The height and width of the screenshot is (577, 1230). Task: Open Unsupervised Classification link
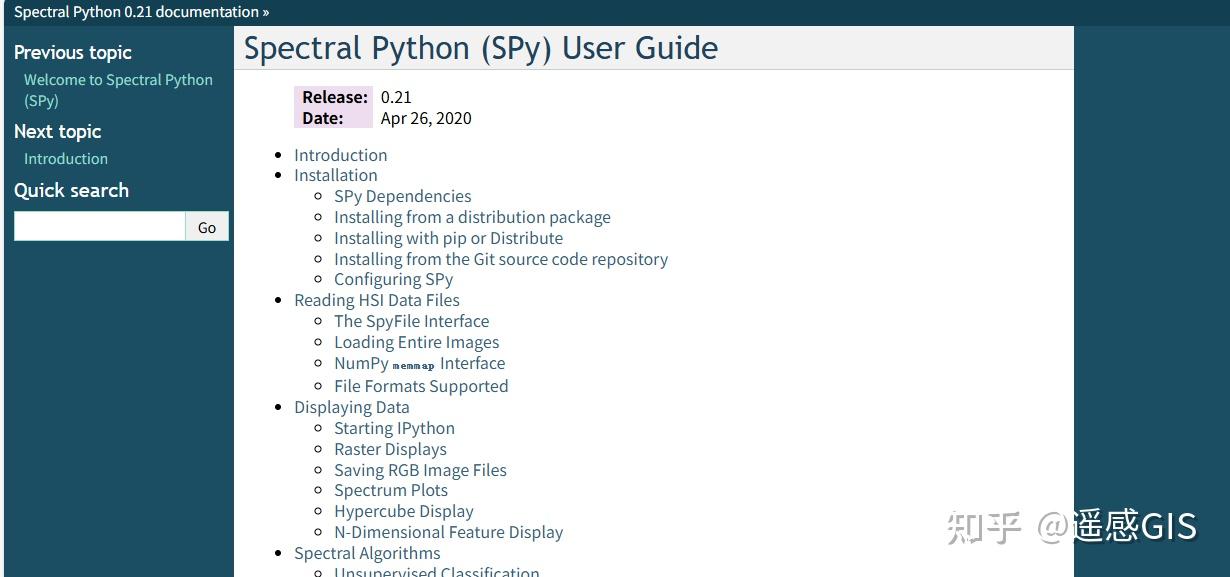click(x=436, y=571)
